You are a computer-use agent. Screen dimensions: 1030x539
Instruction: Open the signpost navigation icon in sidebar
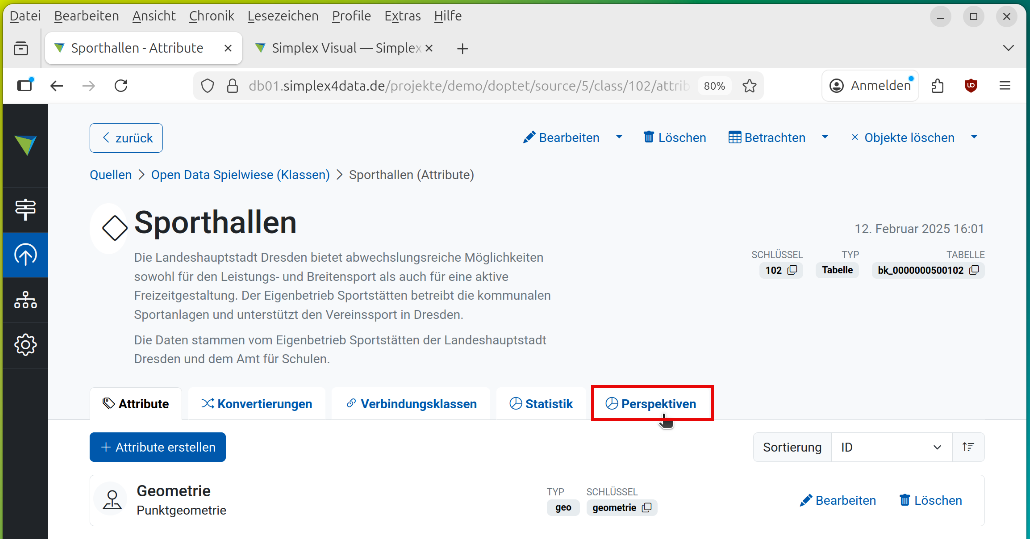point(25,209)
